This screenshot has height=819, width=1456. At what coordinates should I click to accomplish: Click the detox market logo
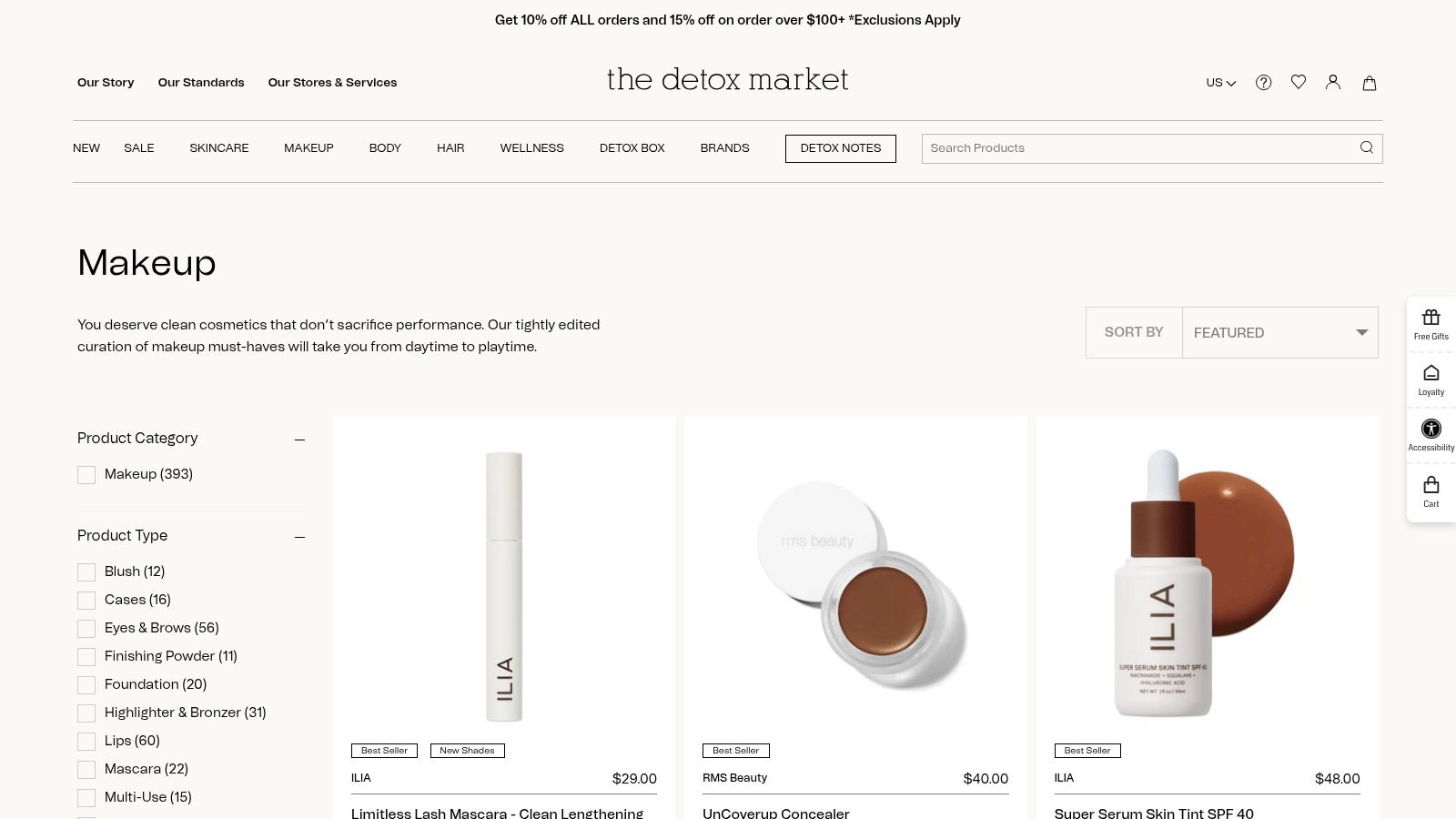(728, 80)
